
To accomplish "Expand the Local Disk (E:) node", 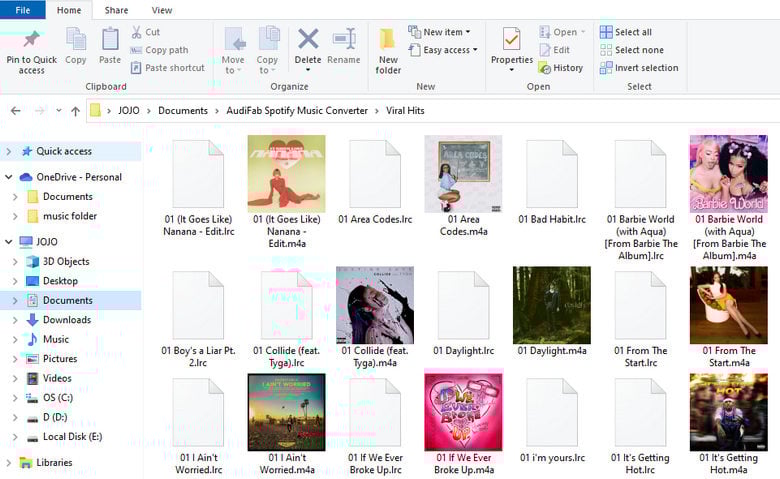I will point(15,437).
